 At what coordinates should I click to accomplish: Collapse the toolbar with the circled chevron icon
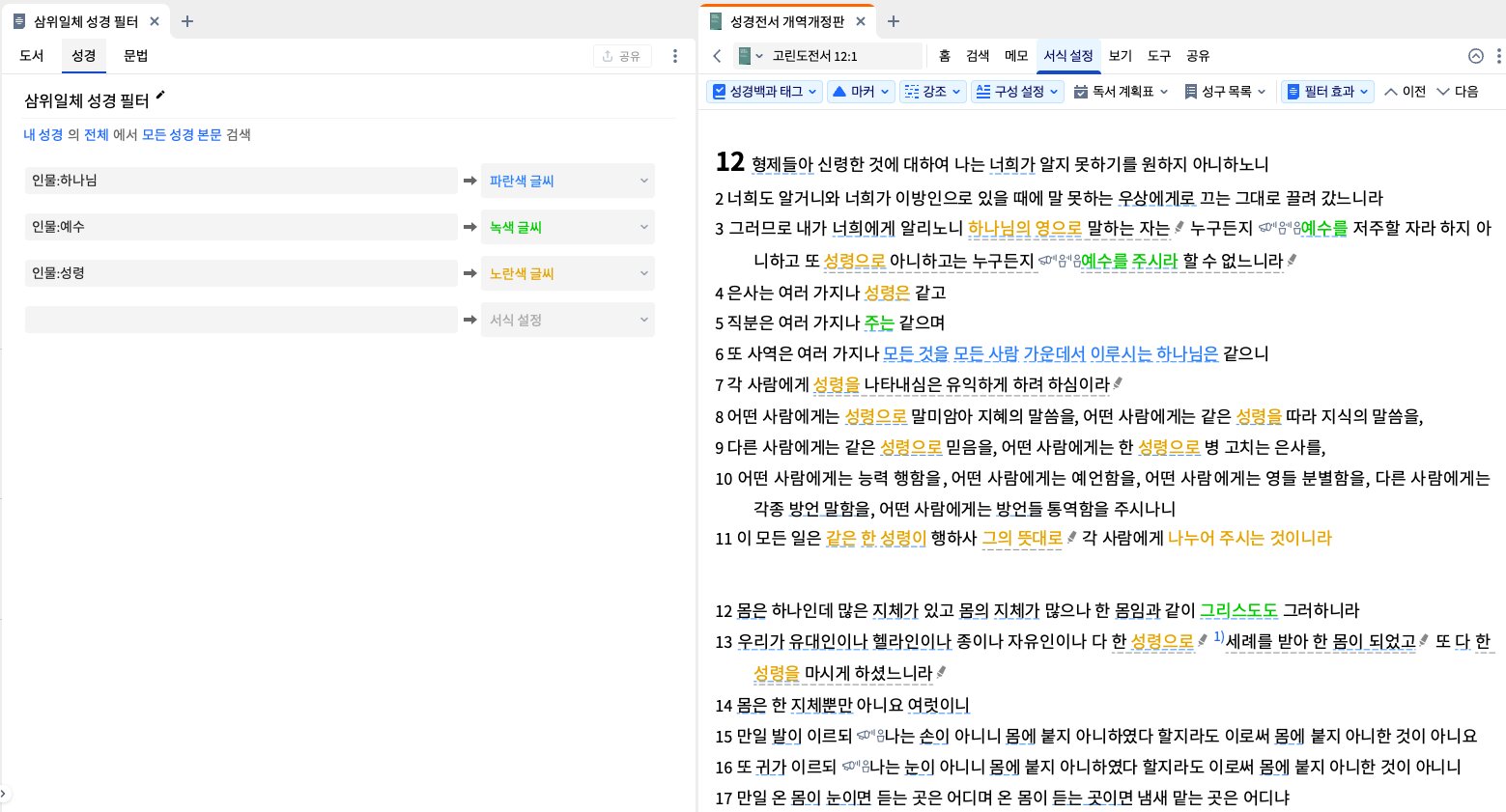1475,56
